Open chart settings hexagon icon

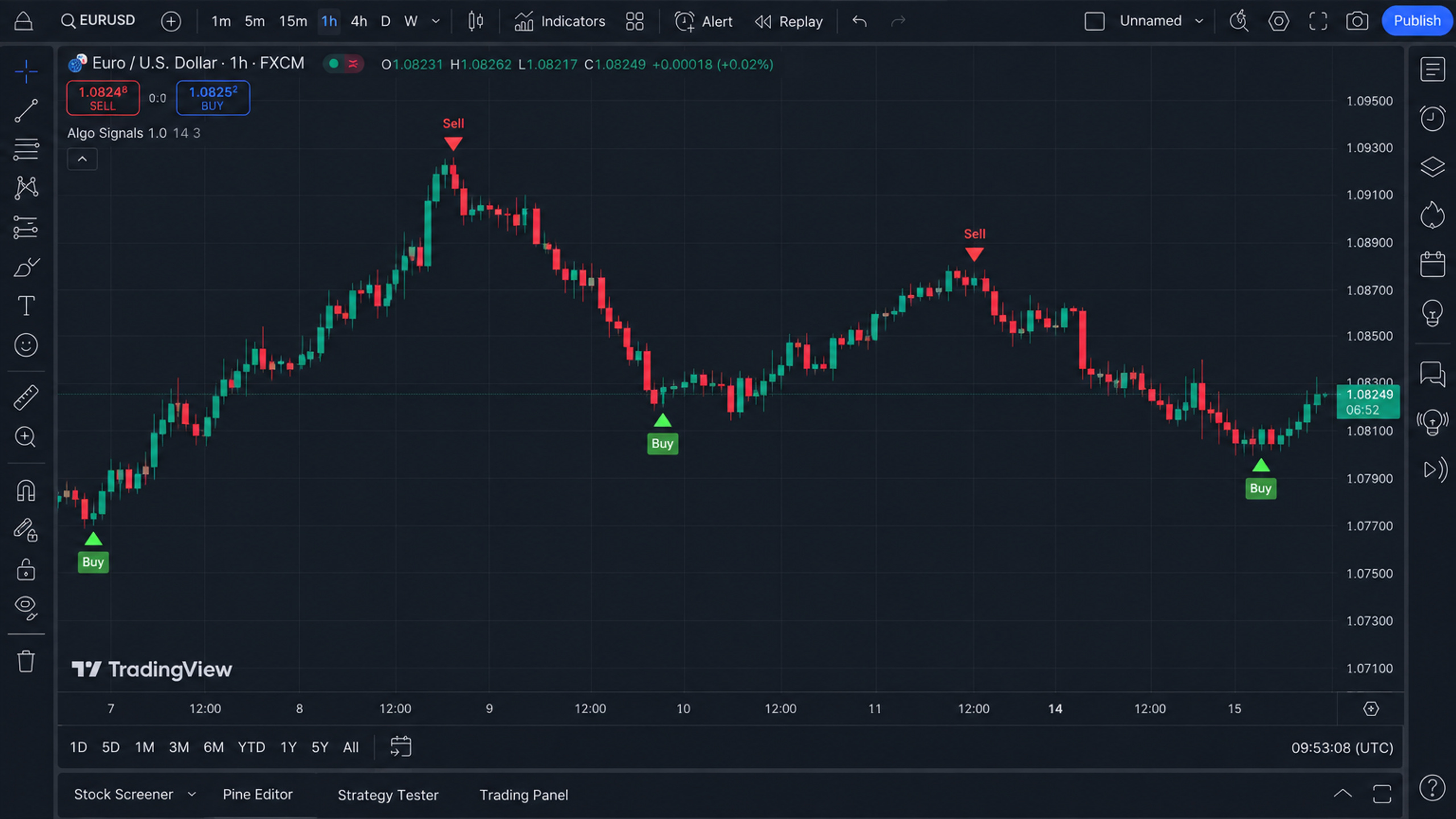pos(1279,21)
